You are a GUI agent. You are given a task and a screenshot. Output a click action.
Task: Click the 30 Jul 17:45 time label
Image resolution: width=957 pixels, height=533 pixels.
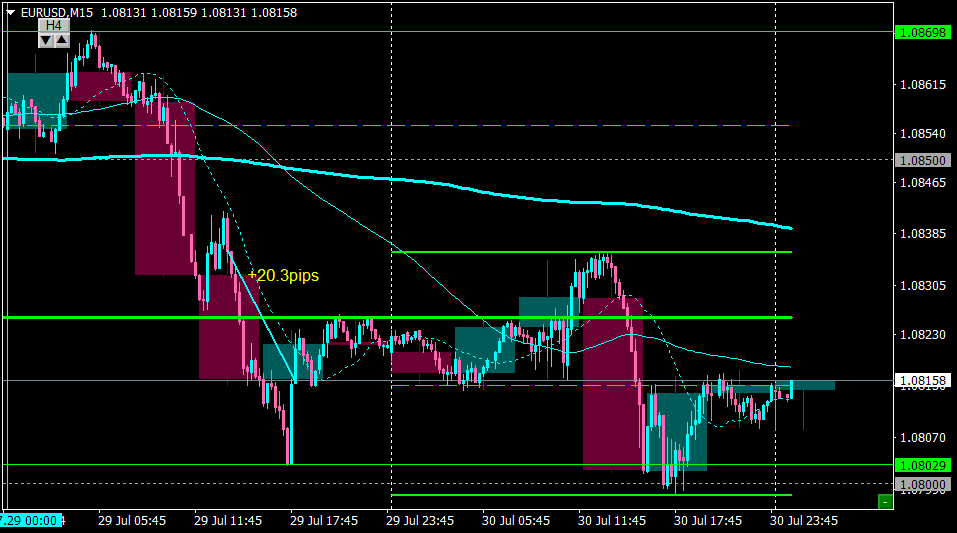[707, 521]
